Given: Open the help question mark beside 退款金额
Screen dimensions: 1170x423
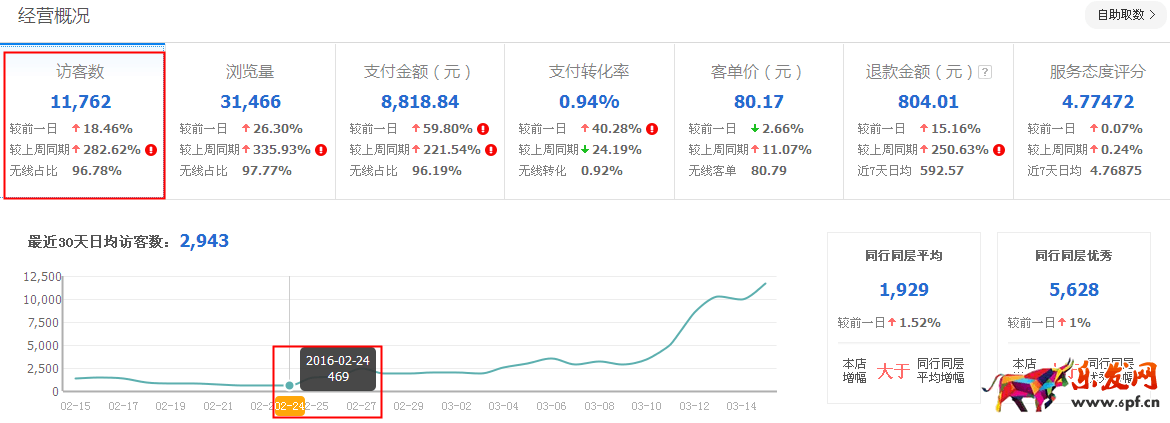Looking at the screenshot, I should pos(985,73).
